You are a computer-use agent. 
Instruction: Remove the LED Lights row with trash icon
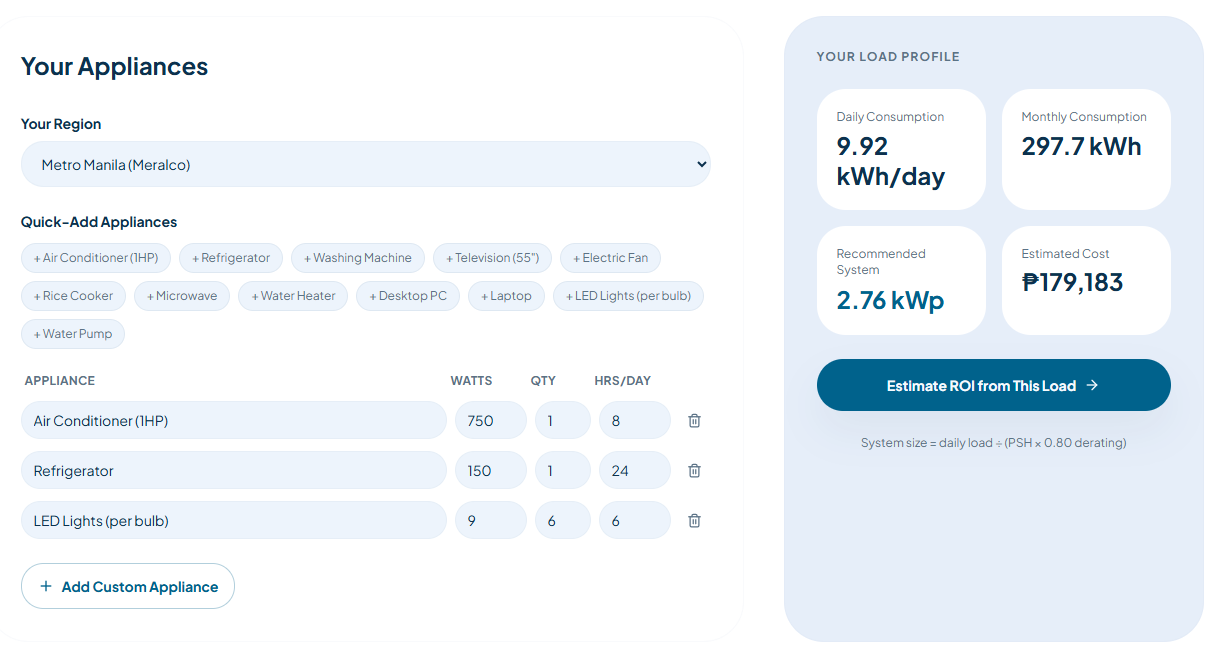click(x=694, y=521)
